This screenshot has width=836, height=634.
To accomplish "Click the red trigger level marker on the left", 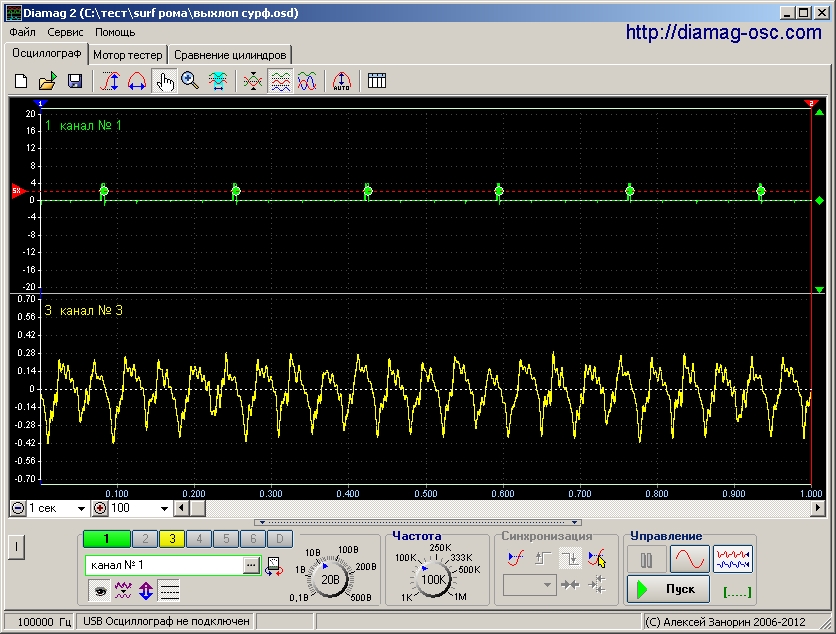I will (x=19, y=190).
